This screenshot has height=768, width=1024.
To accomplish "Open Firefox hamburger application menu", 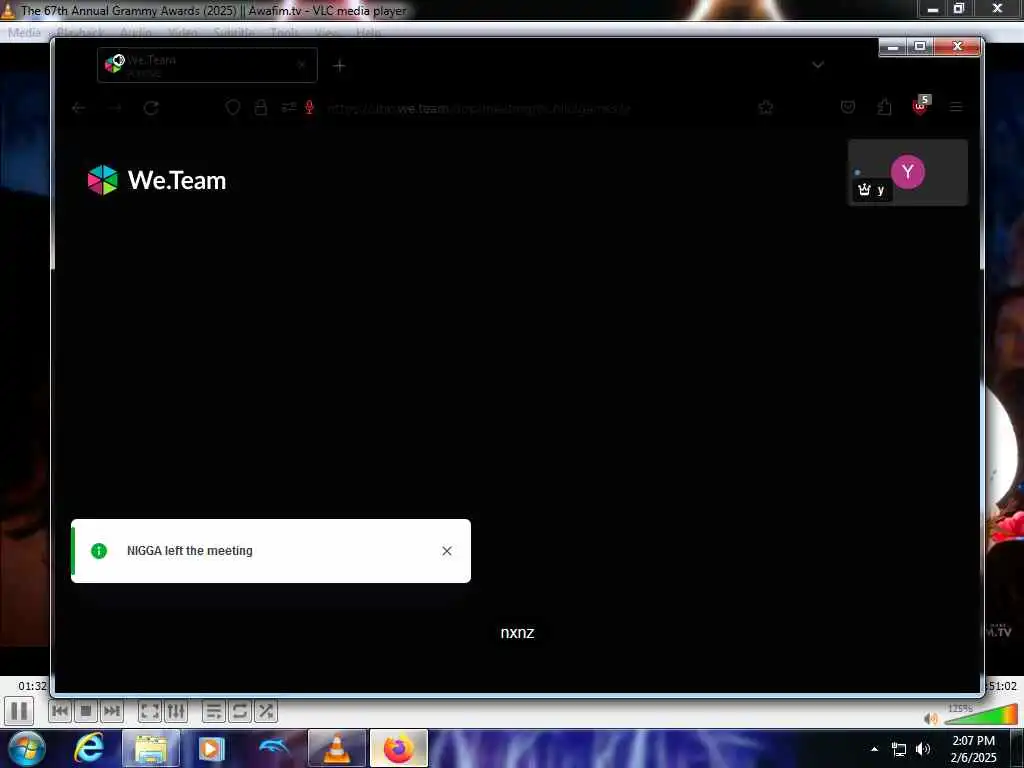I will (x=956, y=107).
